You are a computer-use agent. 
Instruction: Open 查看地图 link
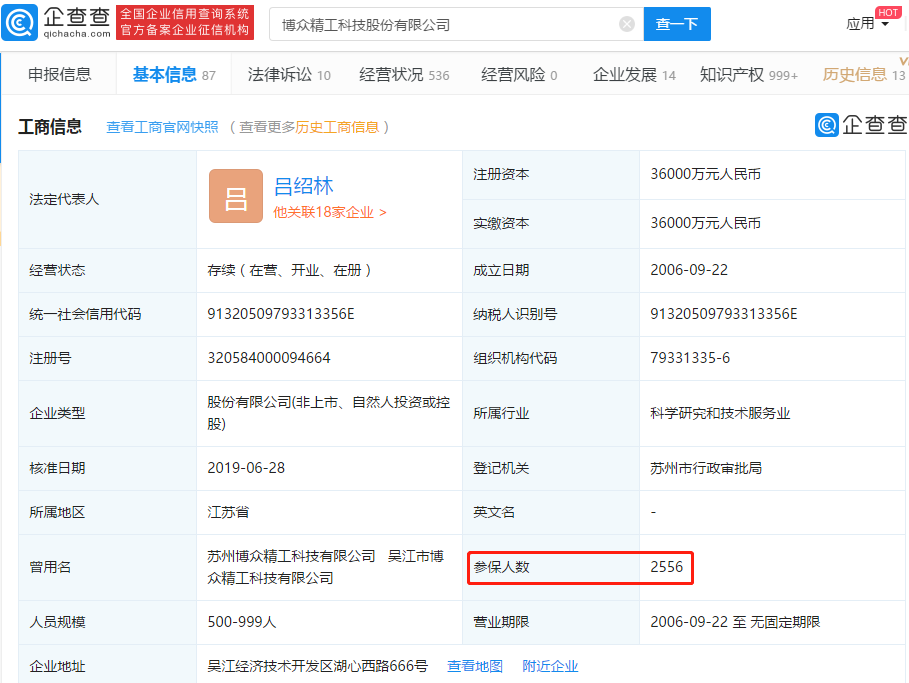(x=475, y=666)
